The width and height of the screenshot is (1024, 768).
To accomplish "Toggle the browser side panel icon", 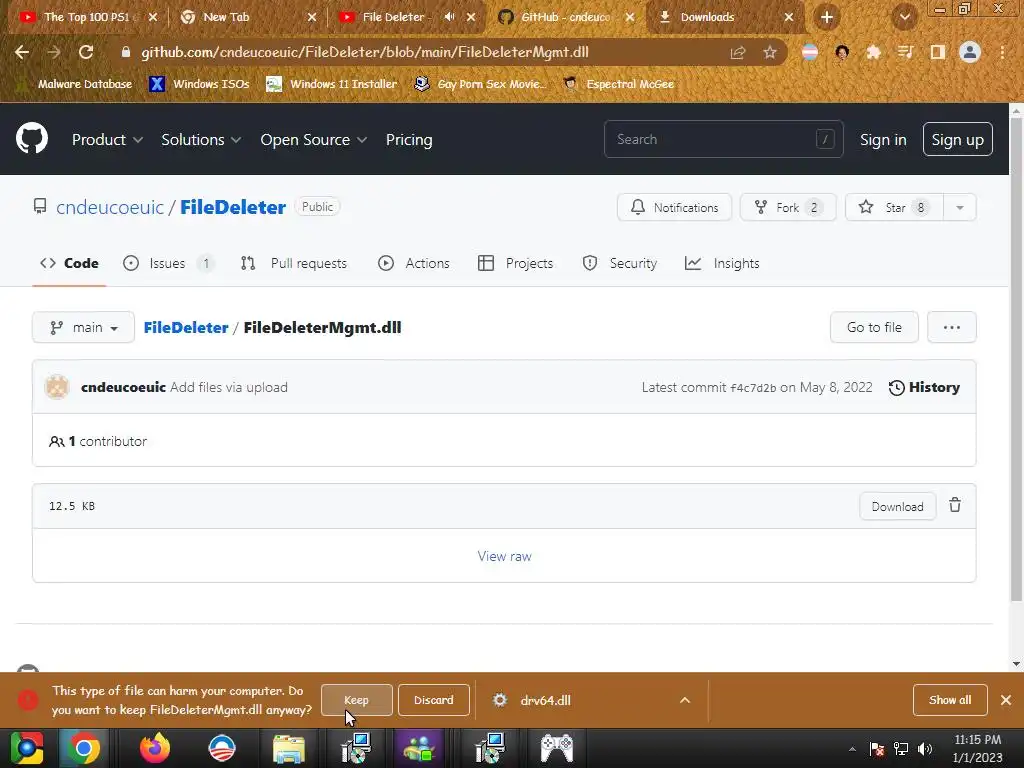I will pos(938,52).
